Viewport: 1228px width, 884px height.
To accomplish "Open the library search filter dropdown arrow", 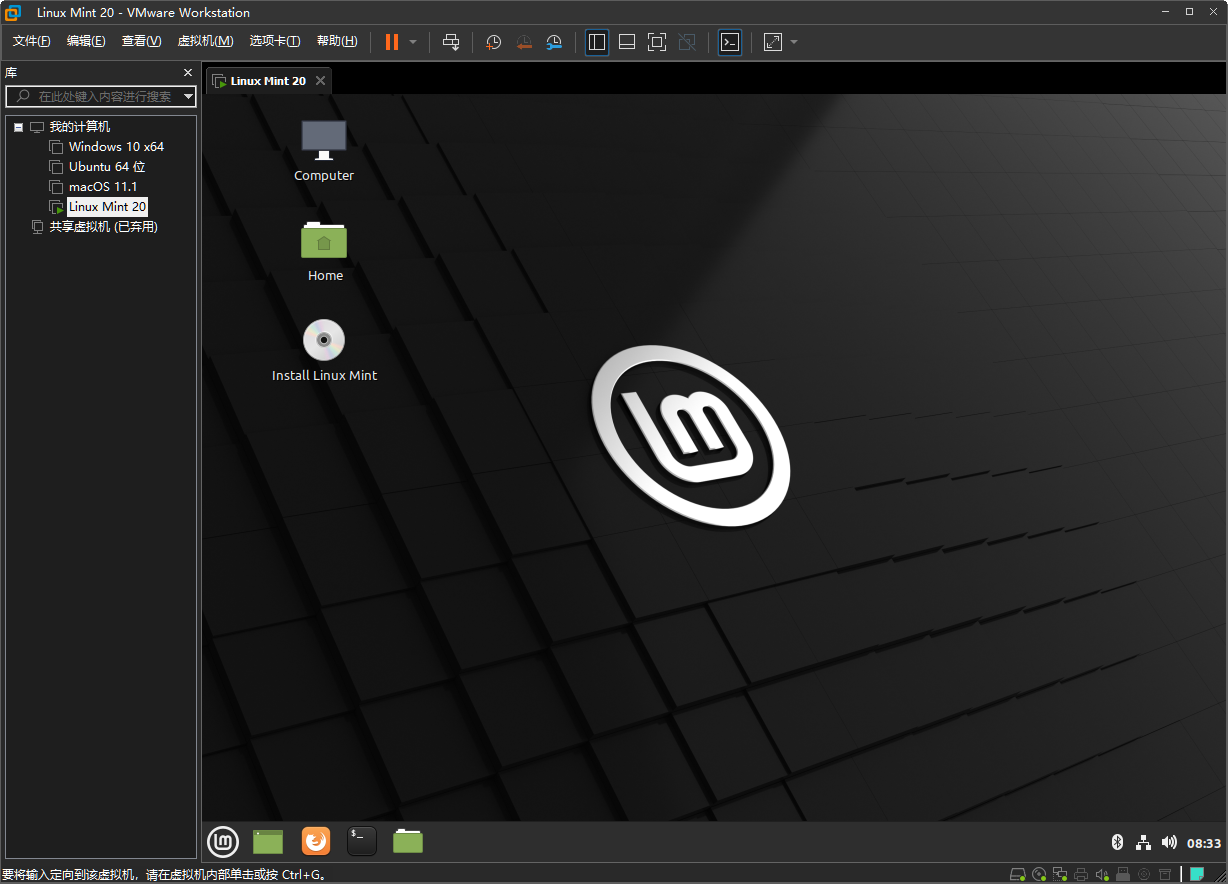I will [x=189, y=96].
